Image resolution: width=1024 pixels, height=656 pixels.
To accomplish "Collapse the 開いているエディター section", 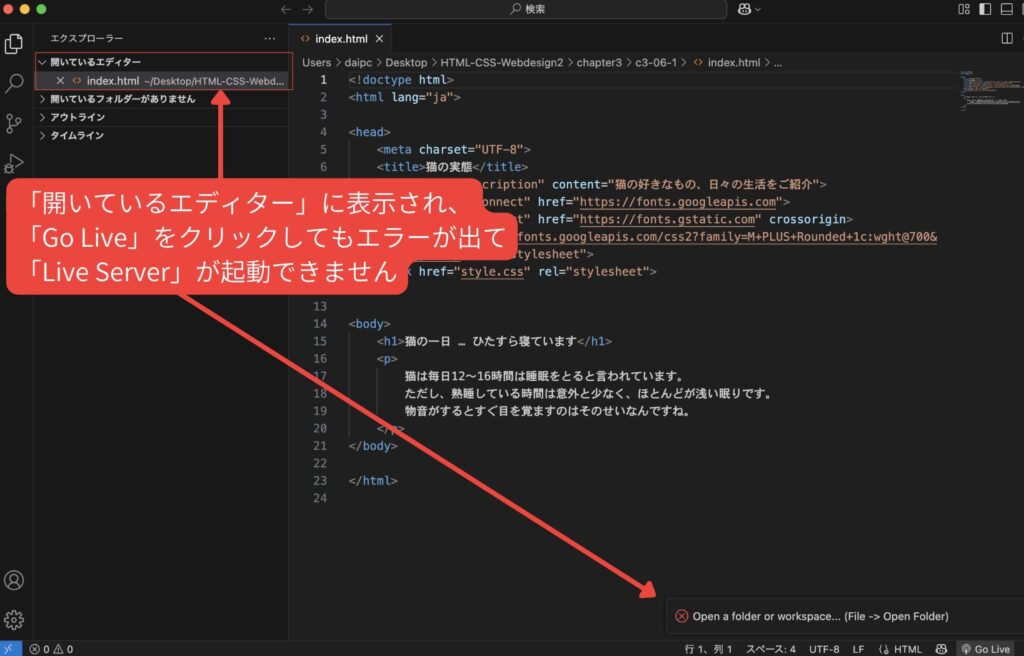I will point(42,62).
